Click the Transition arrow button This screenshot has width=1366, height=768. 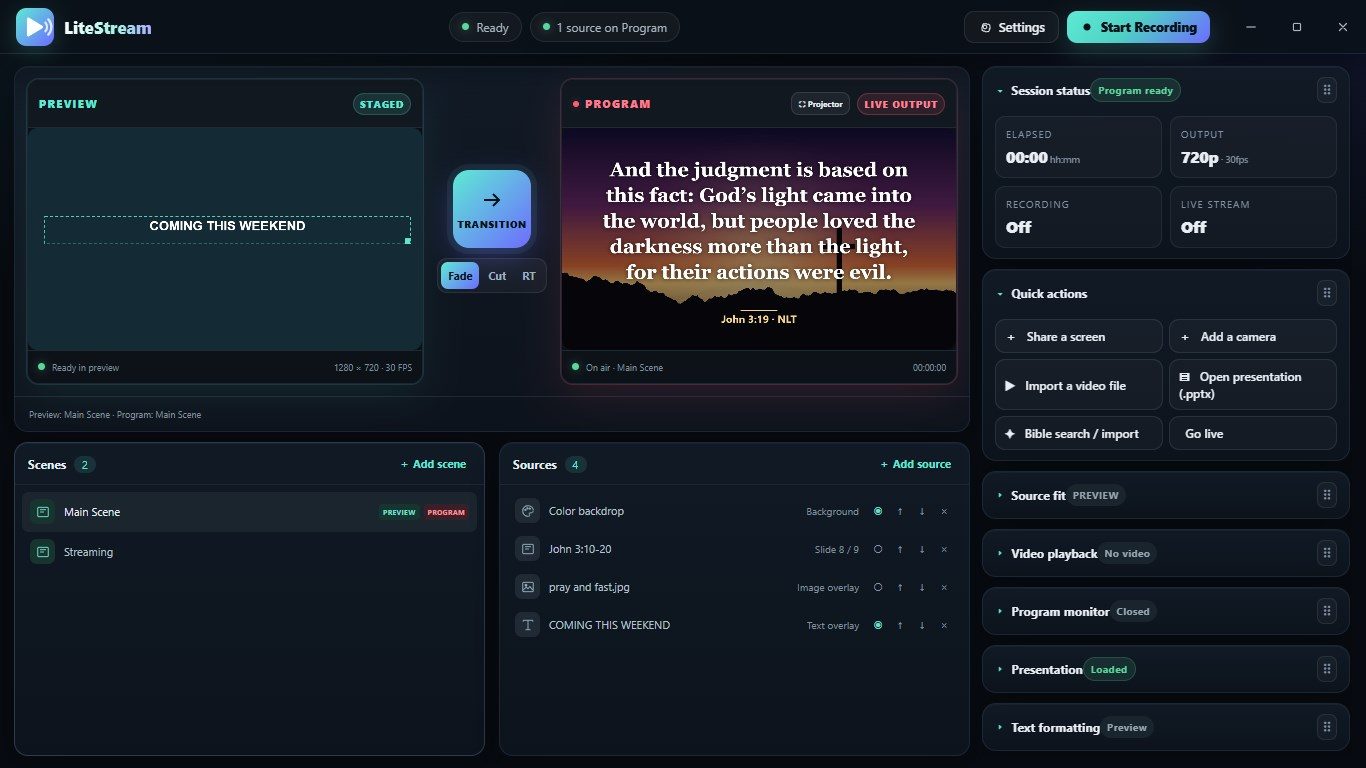point(491,208)
